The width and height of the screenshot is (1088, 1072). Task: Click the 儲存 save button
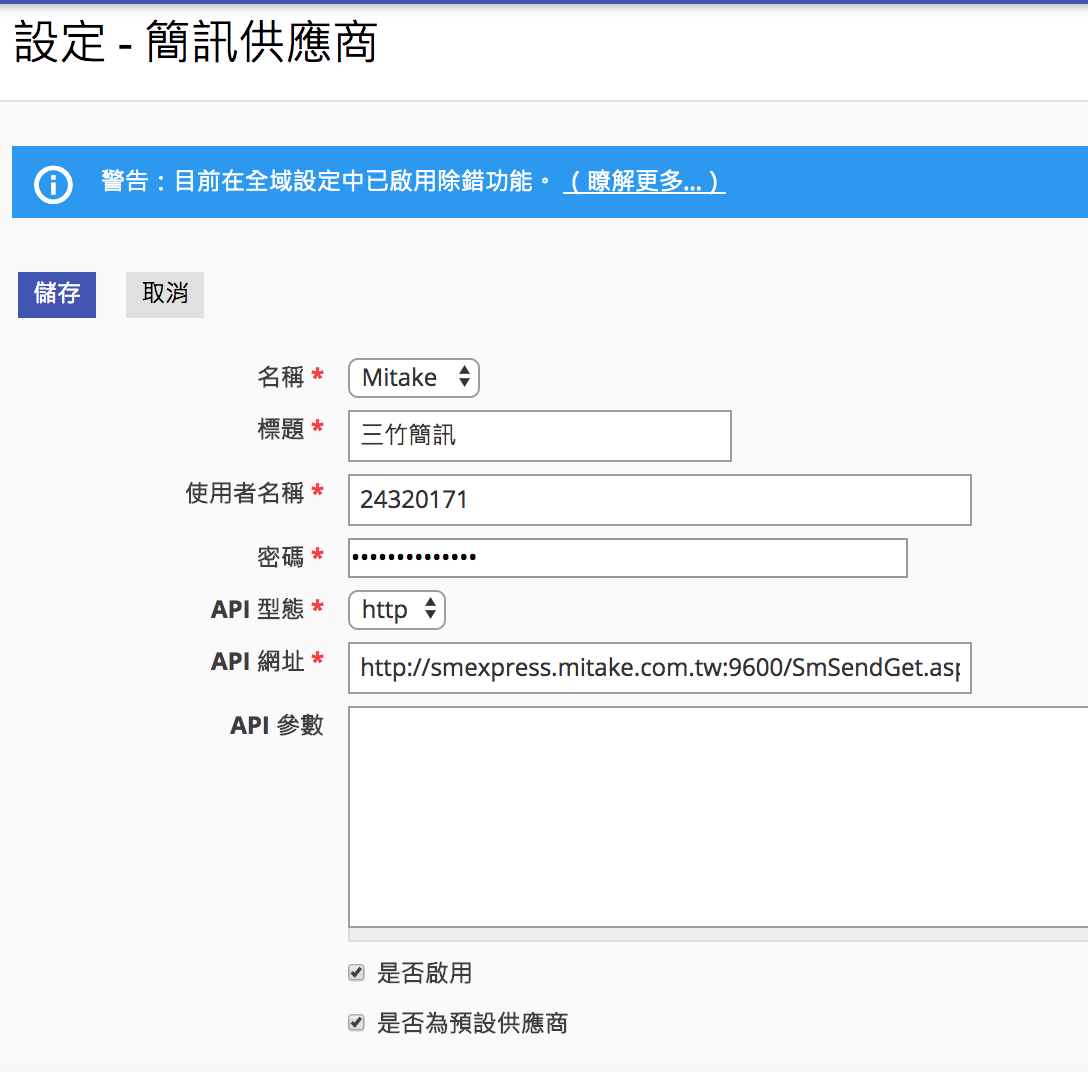pyautogui.click(x=56, y=295)
